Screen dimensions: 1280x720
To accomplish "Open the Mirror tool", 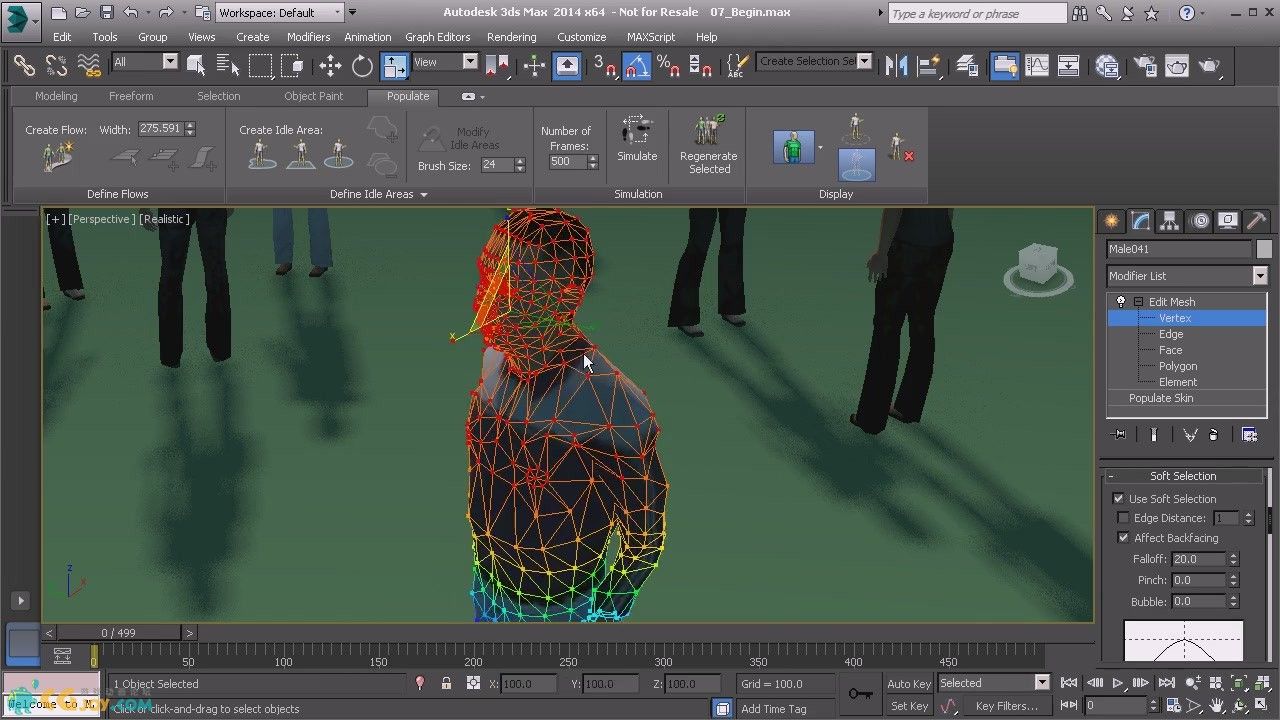I will click(x=897, y=66).
